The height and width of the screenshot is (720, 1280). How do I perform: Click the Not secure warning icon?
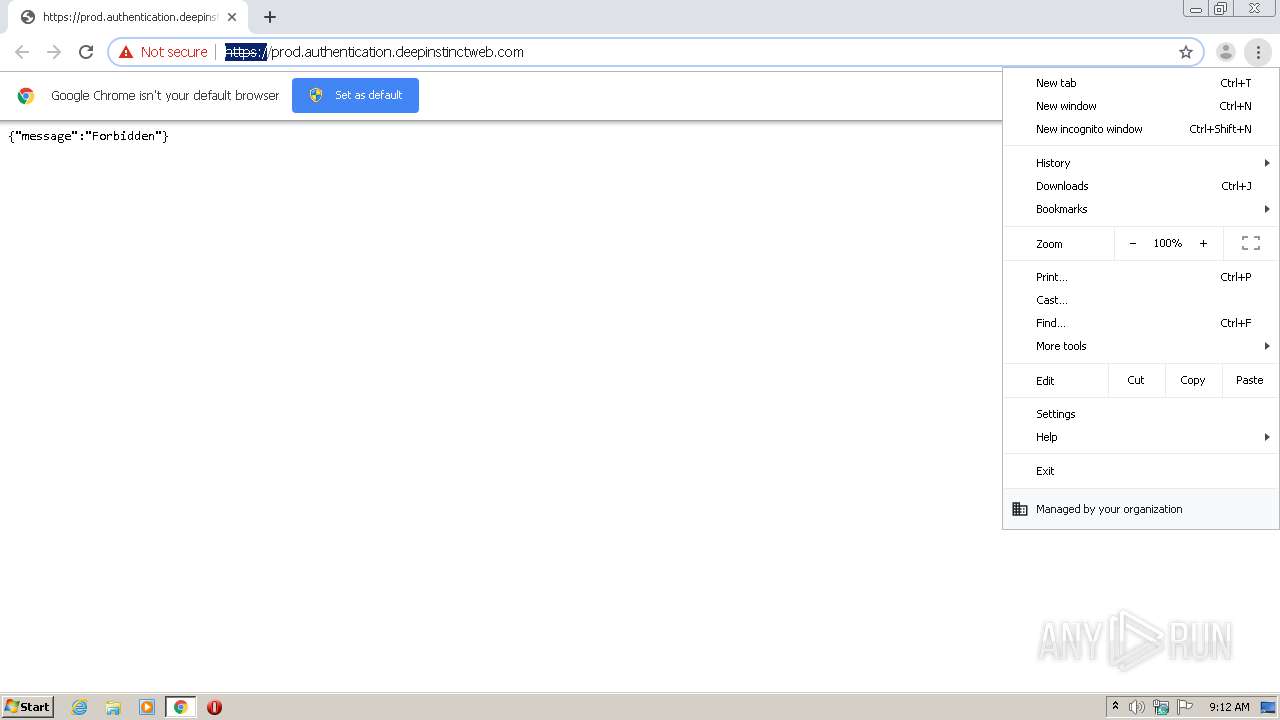coord(126,52)
